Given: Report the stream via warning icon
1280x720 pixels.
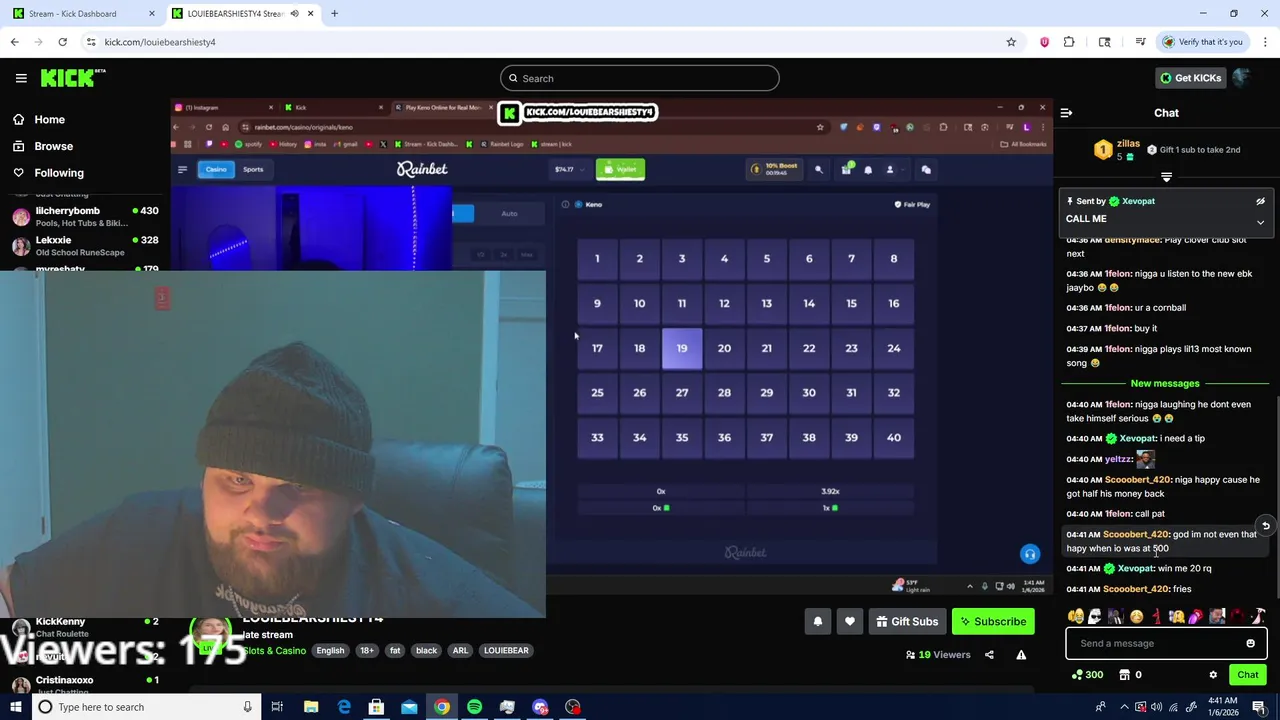Looking at the screenshot, I should [x=1021, y=655].
